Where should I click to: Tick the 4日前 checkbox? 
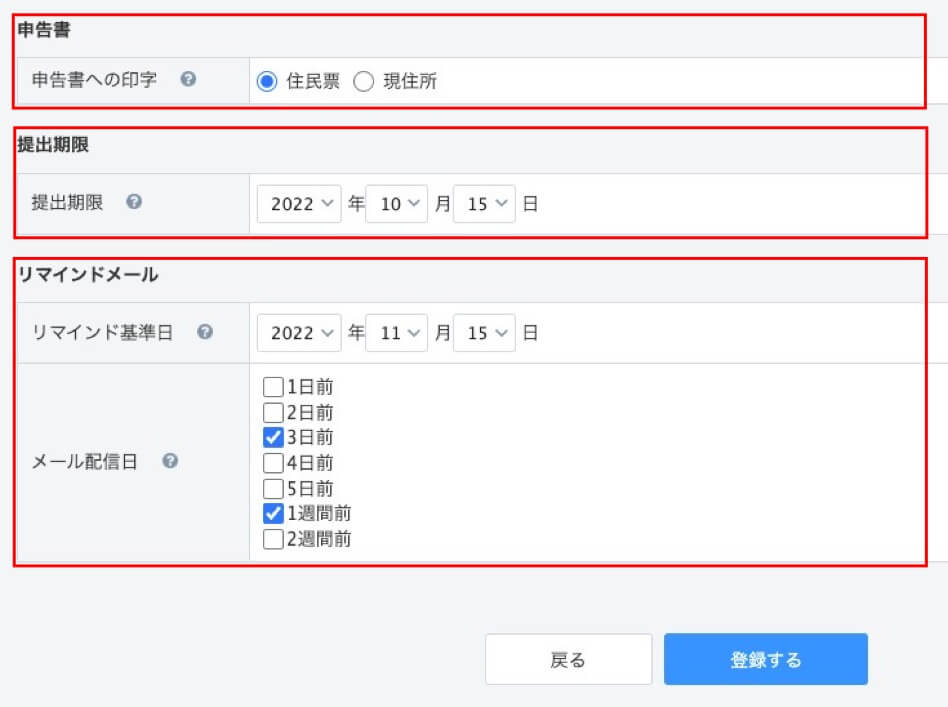[272, 463]
